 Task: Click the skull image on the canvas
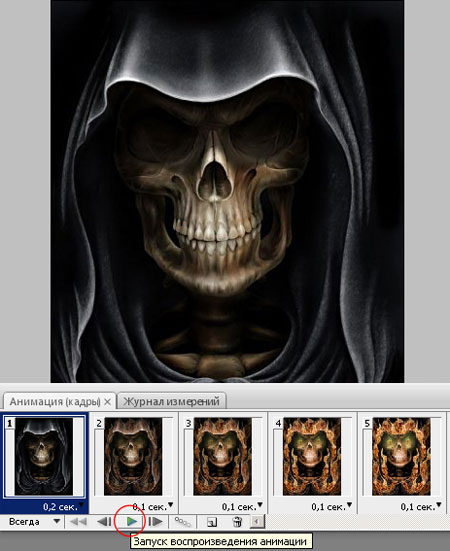(227, 191)
